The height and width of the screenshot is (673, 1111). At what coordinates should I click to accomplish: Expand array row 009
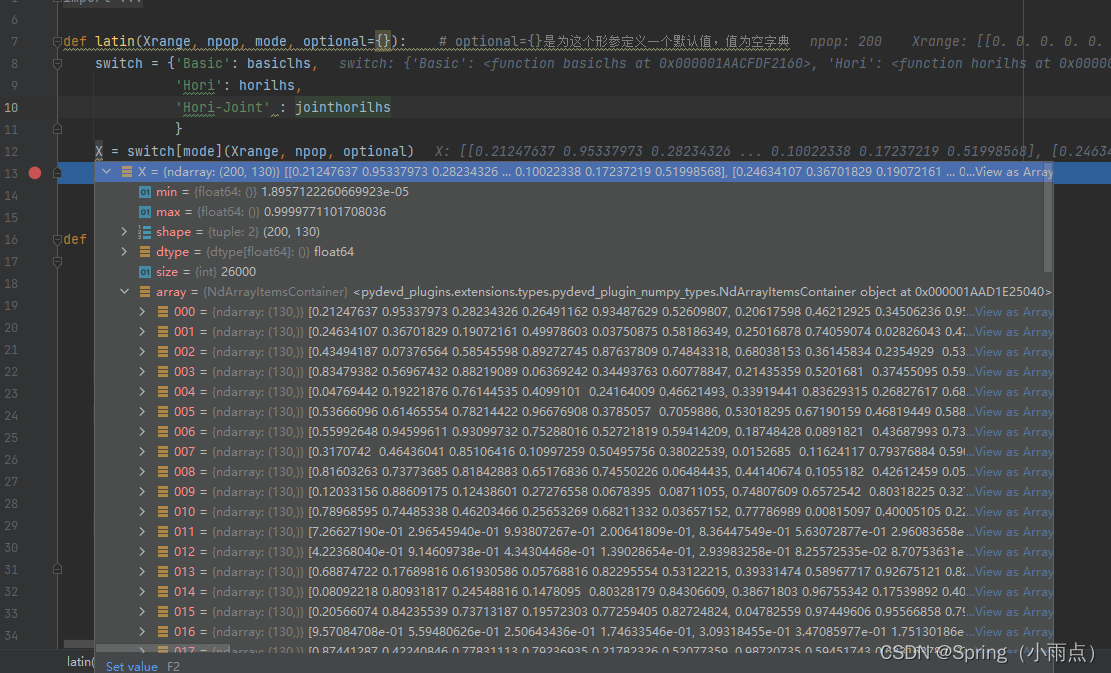point(142,492)
